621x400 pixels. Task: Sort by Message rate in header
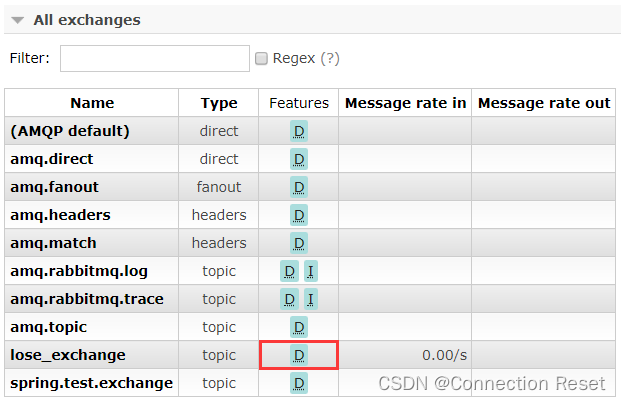tap(406, 103)
